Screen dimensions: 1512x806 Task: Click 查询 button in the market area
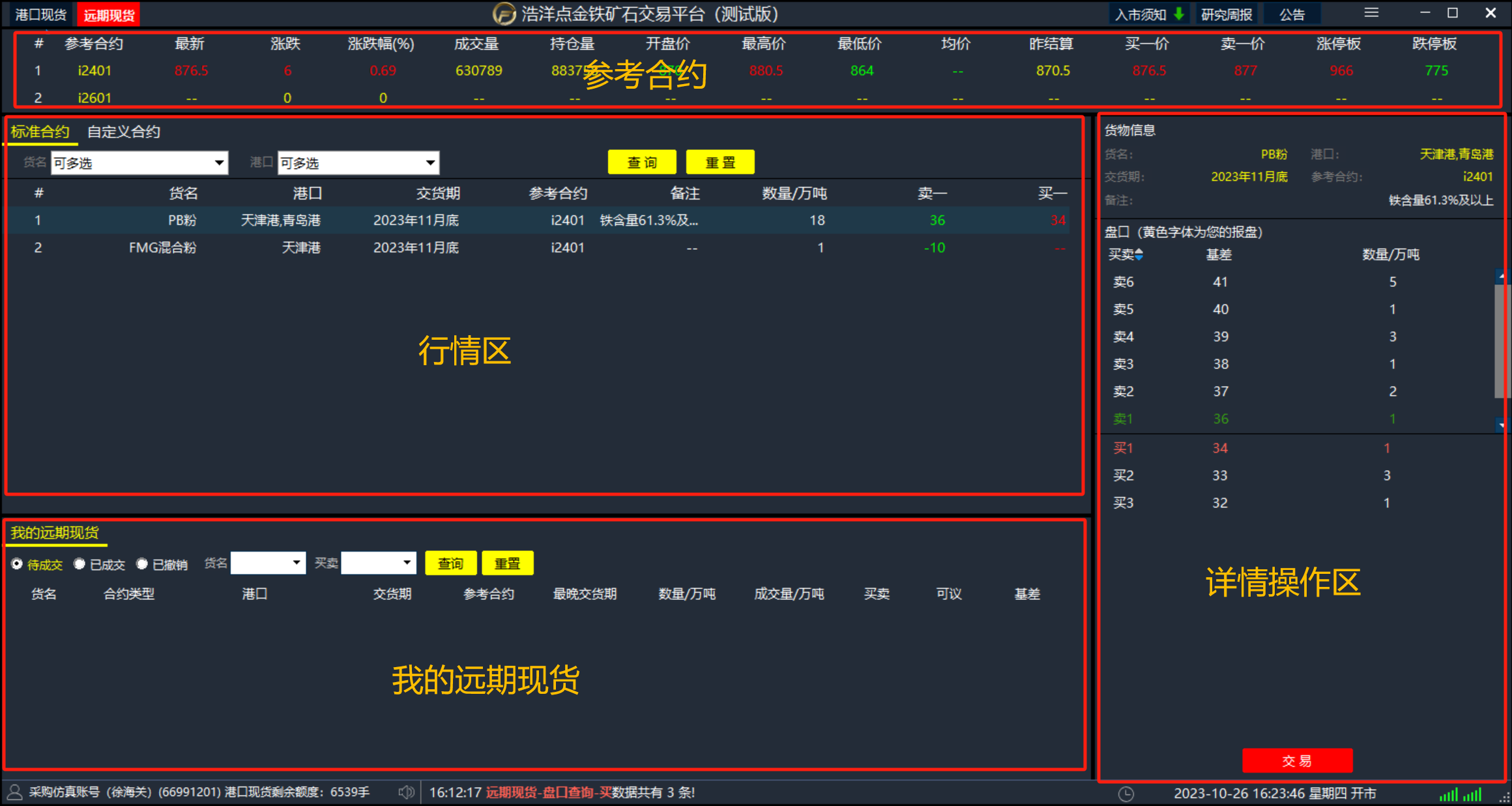click(x=641, y=162)
